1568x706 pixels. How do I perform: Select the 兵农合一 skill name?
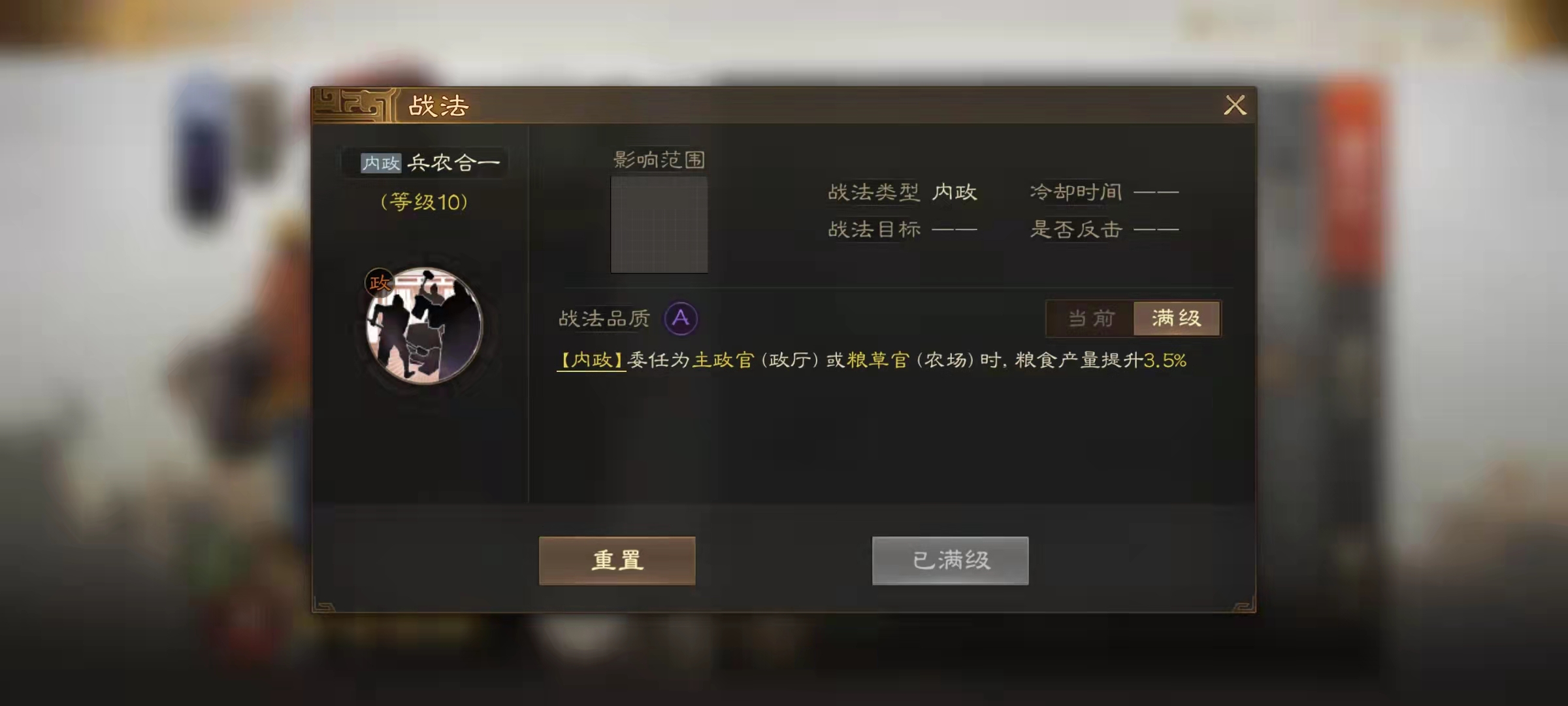click(453, 163)
